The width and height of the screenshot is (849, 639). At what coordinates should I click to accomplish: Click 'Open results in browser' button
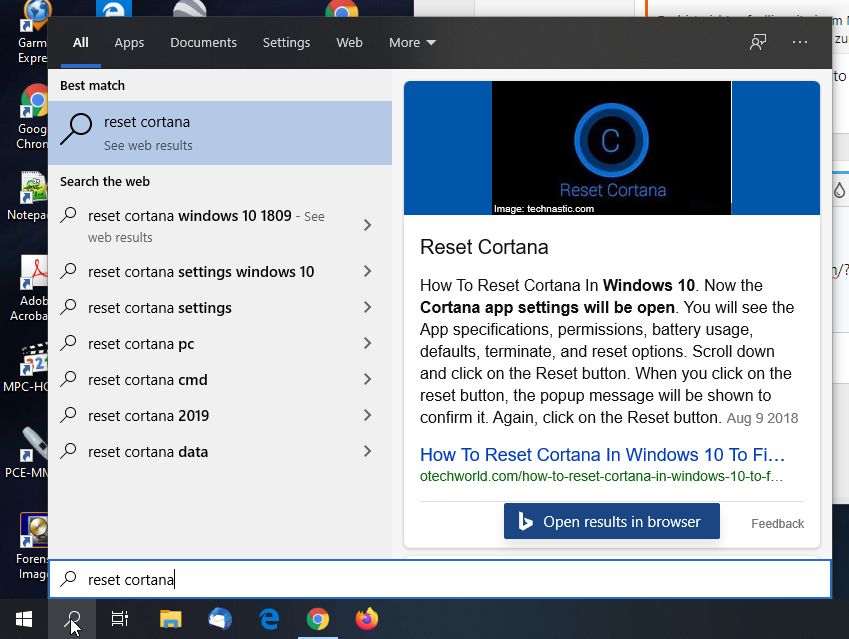611,521
